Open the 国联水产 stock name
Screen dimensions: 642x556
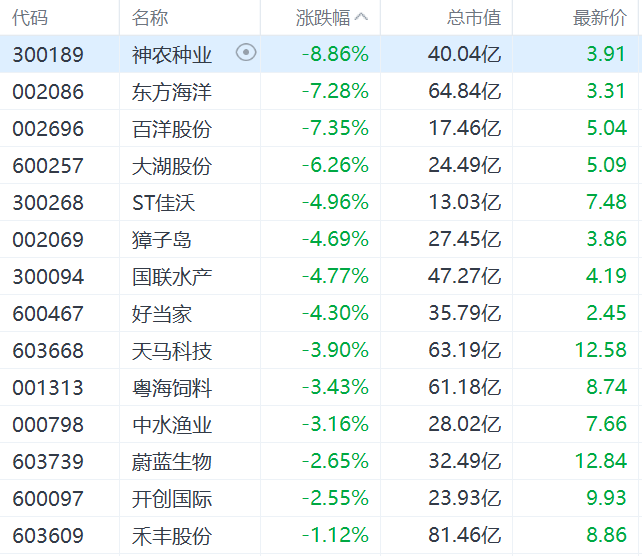172,277
